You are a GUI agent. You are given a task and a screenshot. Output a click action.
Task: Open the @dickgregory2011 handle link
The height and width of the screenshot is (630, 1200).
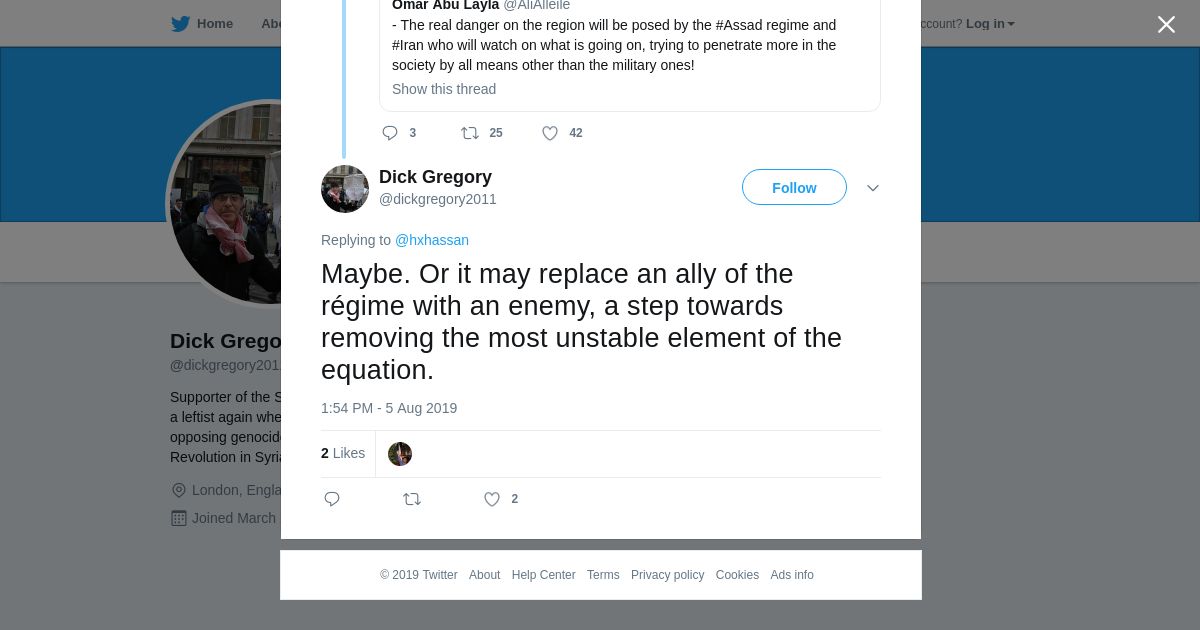pos(438,199)
